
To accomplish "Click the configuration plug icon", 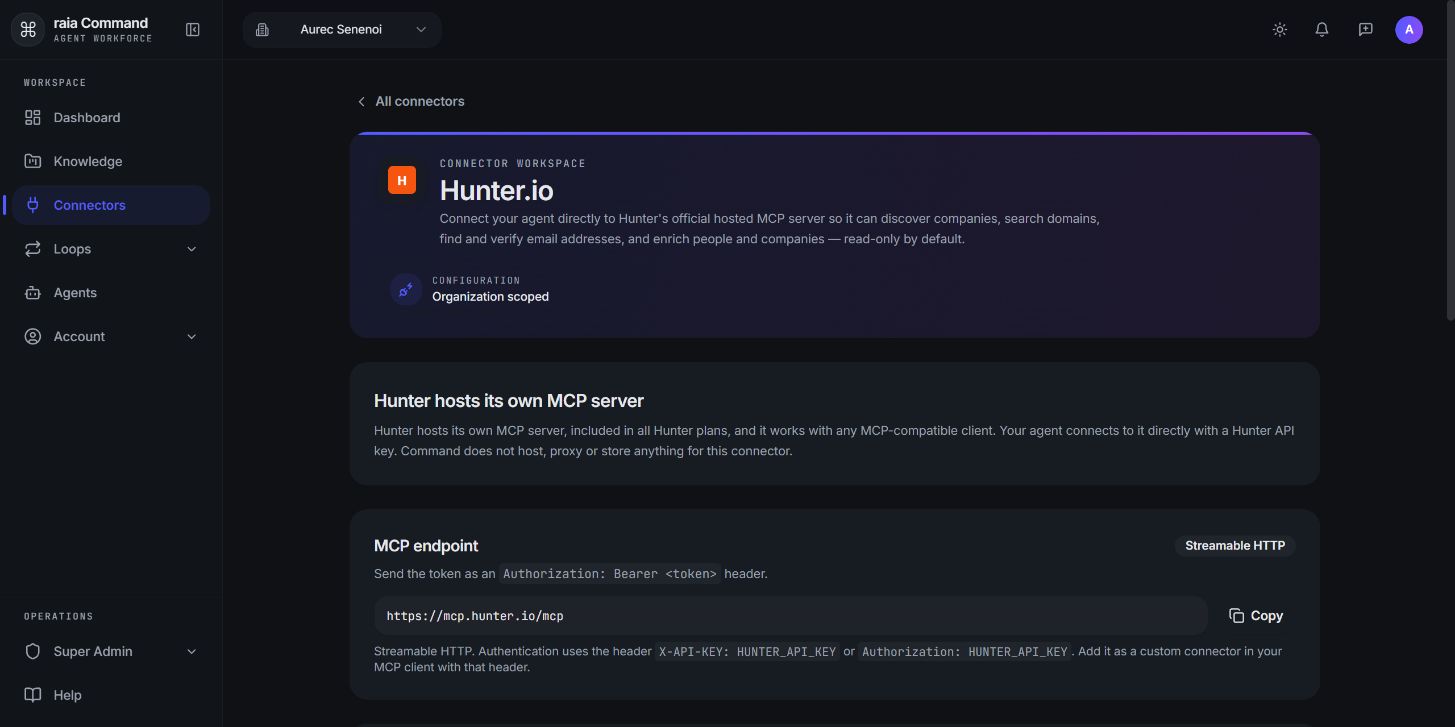I will [406, 290].
